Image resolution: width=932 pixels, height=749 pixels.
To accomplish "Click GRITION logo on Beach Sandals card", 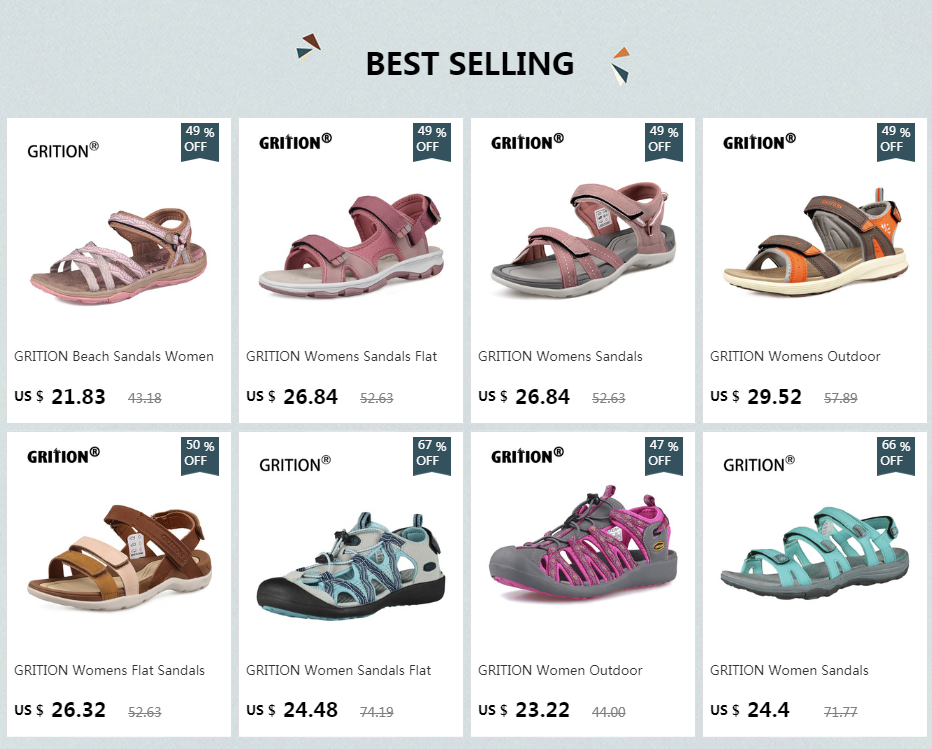I will pyautogui.click(x=63, y=150).
